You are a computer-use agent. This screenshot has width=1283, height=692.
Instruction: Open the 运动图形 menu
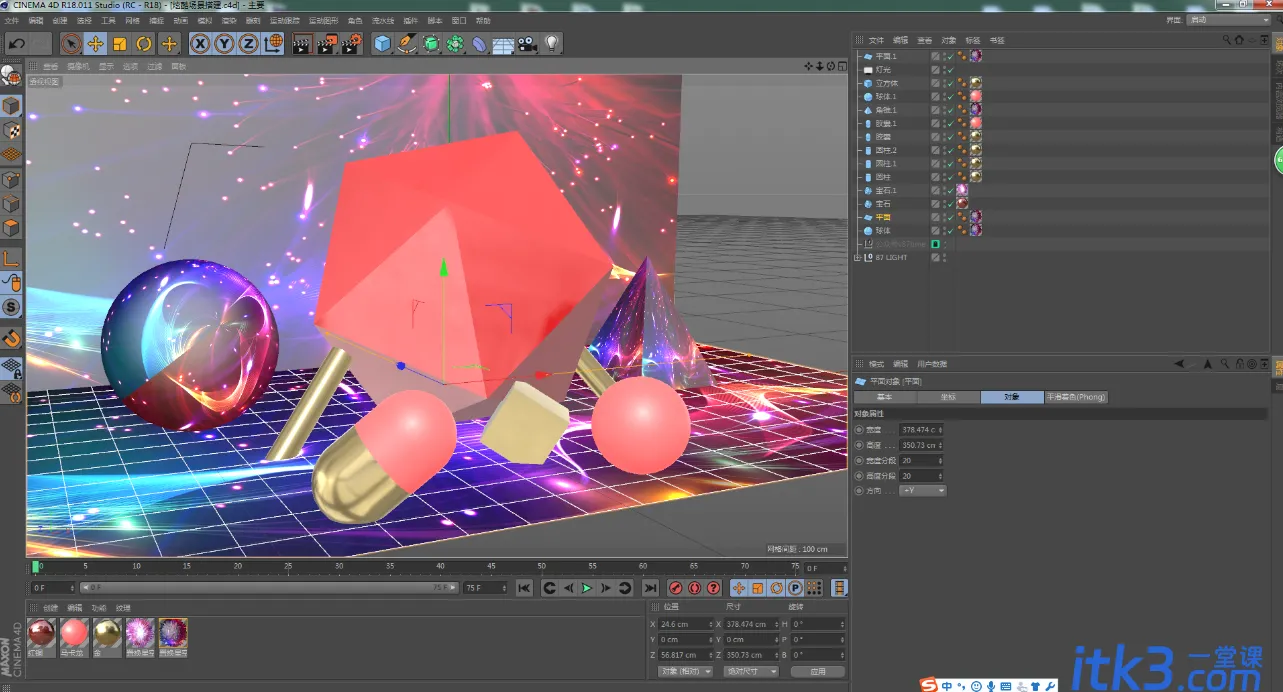tap(323, 20)
